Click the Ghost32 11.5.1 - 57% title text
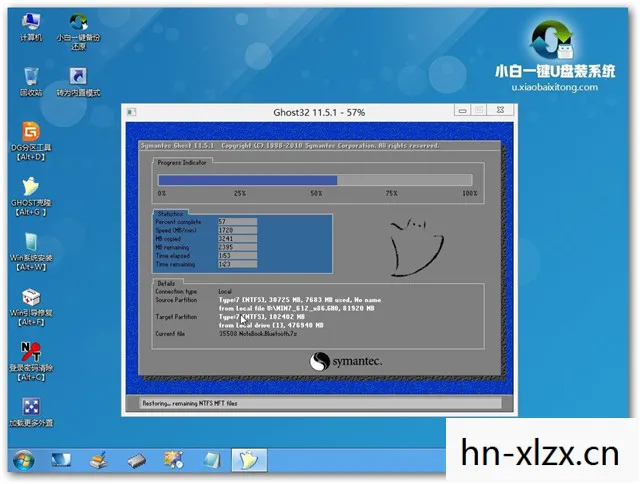The height and width of the screenshot is (484, 640). (319, 113)
